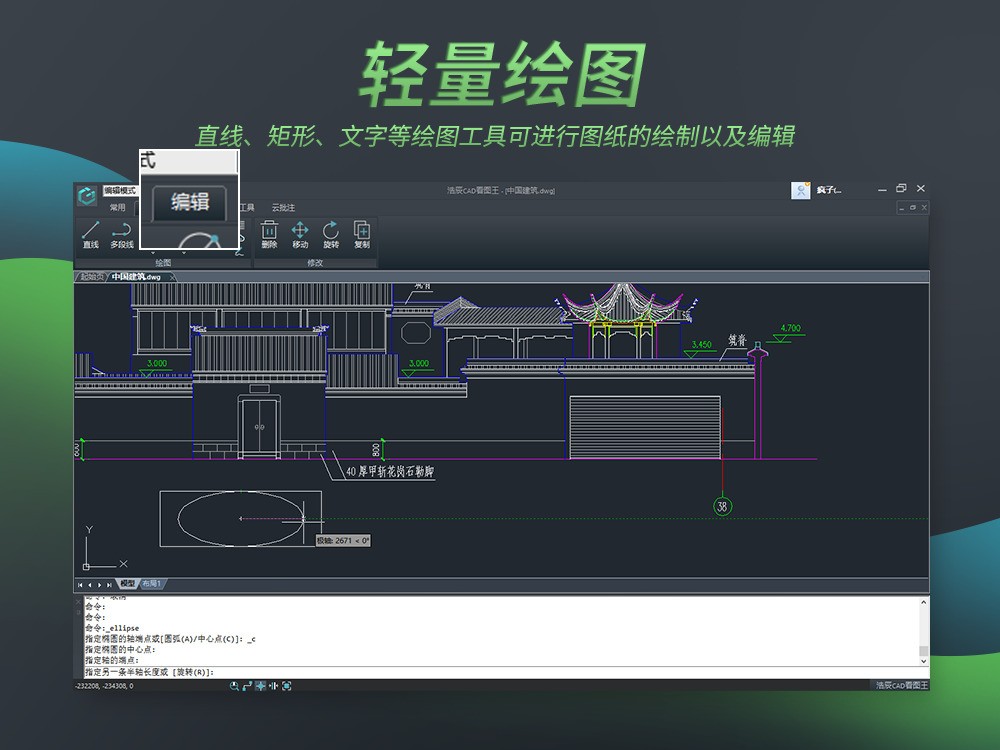This screenshot has width=1000, height=750.
Task: Switch to the 常用 ribbon tab
Action: pyautogui.click(x=118, y=208)
